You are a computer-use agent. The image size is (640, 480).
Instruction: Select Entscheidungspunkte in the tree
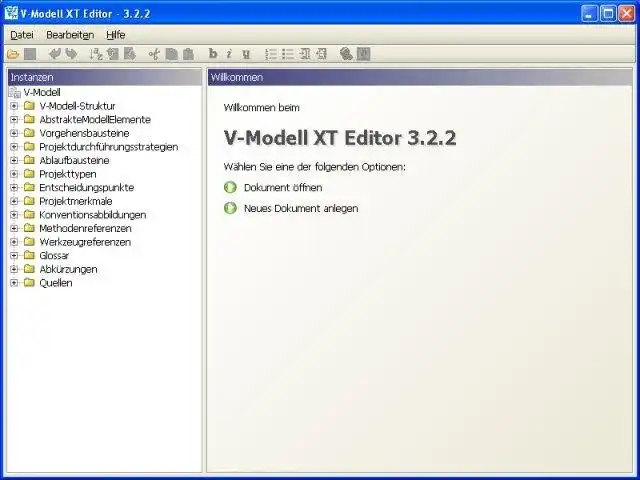tap(87, 187)
